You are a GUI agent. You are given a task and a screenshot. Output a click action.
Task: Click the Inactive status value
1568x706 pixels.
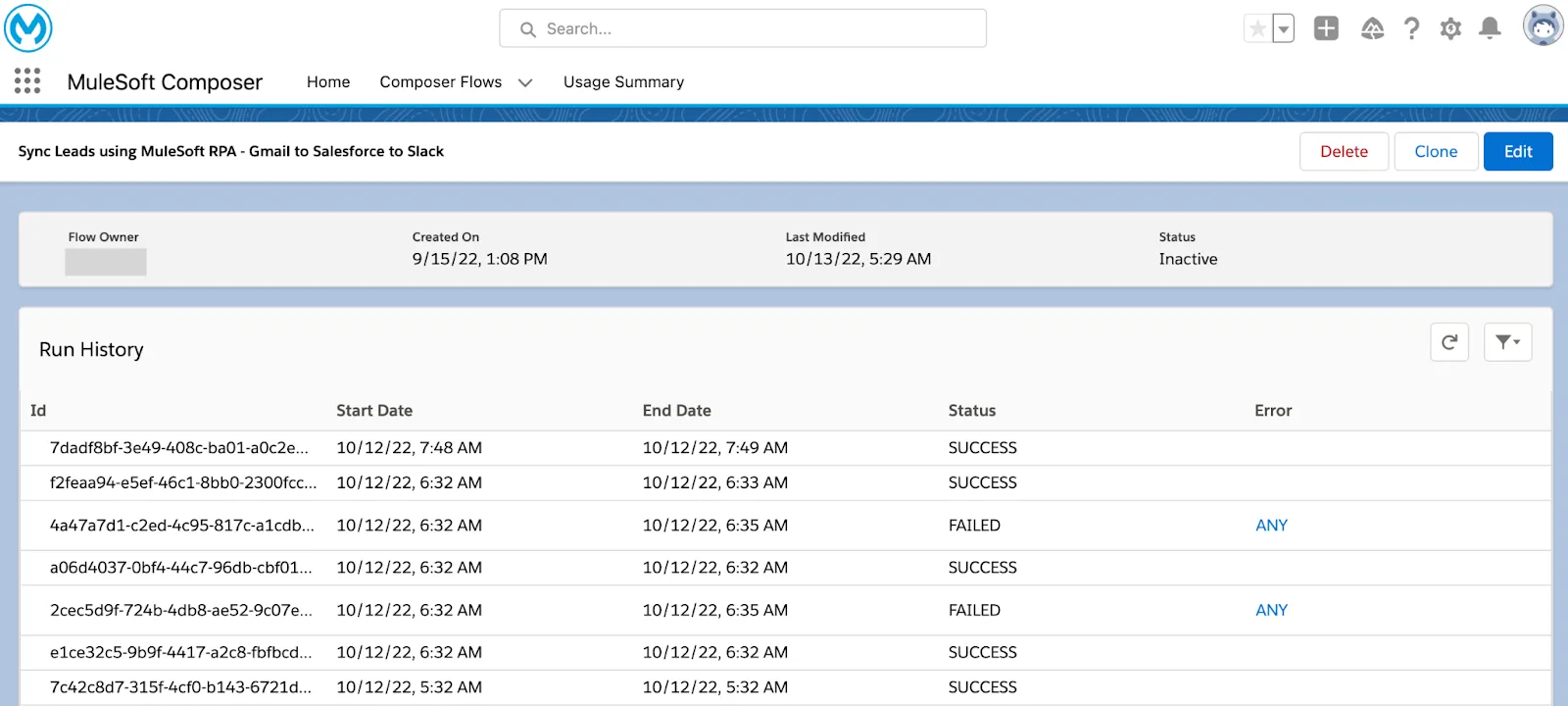(x=1188, y=259)
